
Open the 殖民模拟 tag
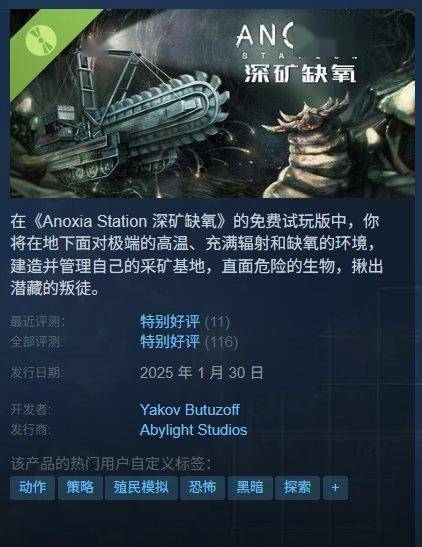coord(141,488)
